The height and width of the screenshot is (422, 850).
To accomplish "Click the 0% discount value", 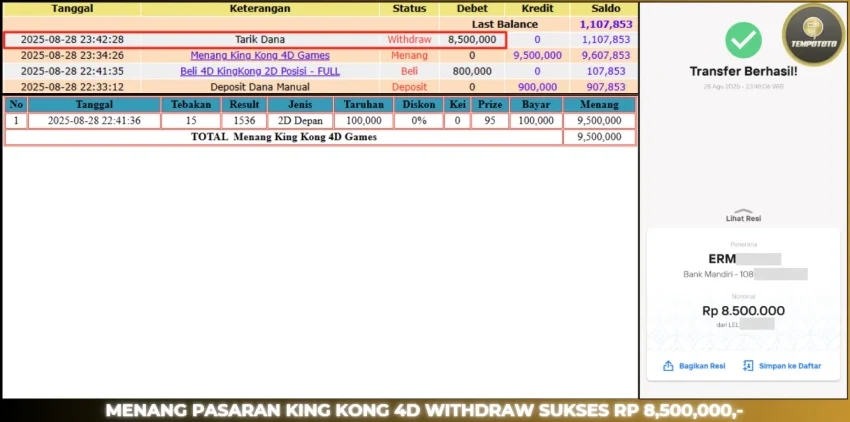I will tap(418, 120).
